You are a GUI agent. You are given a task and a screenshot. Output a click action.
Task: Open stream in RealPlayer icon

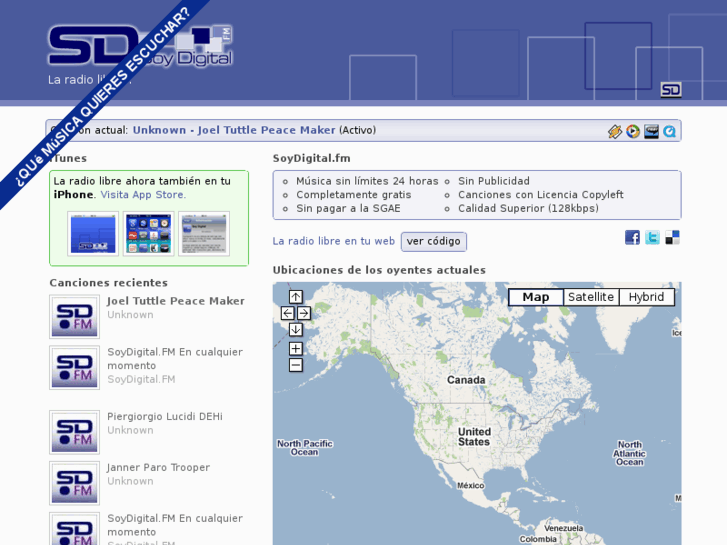pos(651,131)
